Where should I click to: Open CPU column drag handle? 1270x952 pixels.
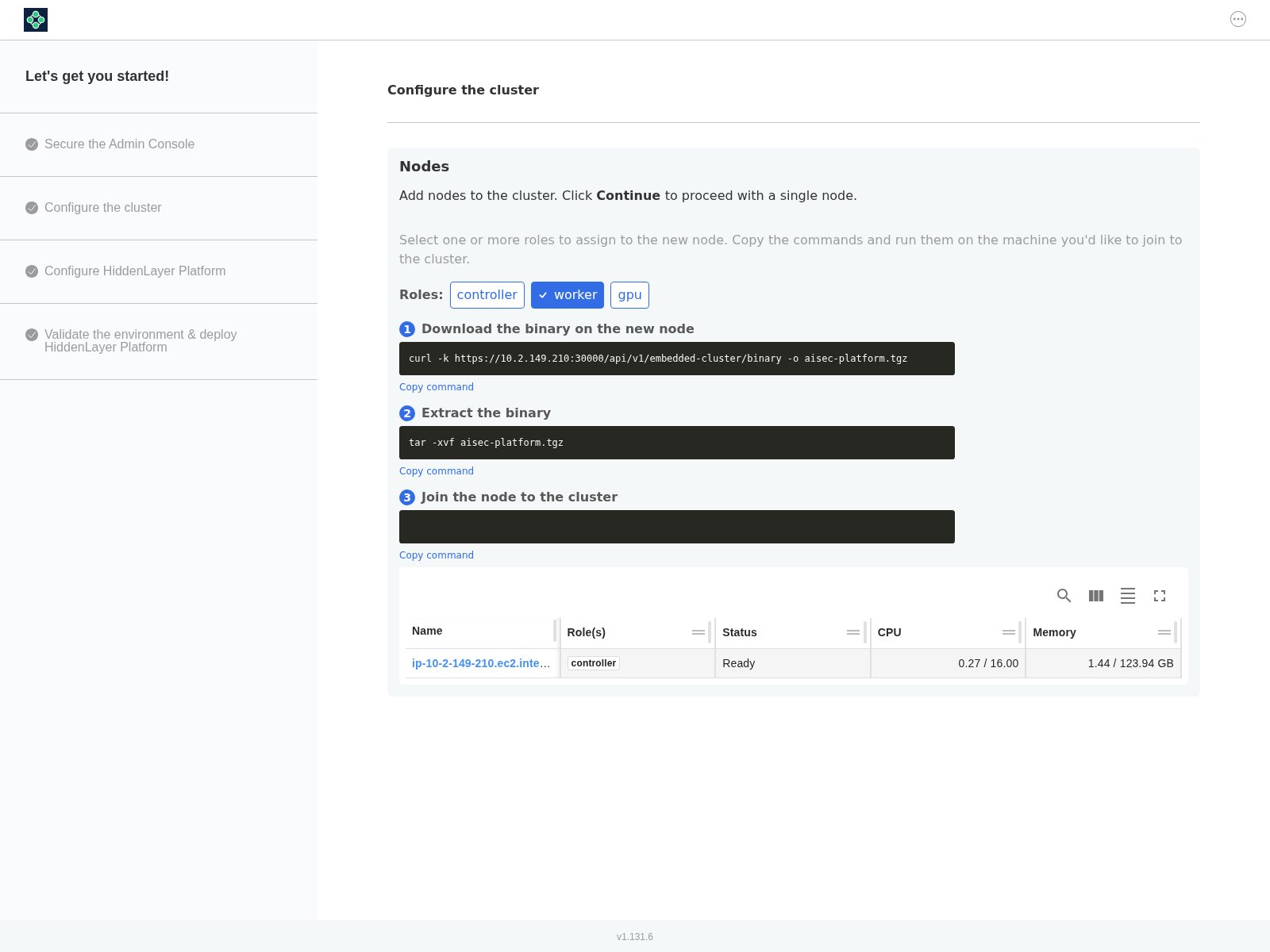click(1009, 632)
